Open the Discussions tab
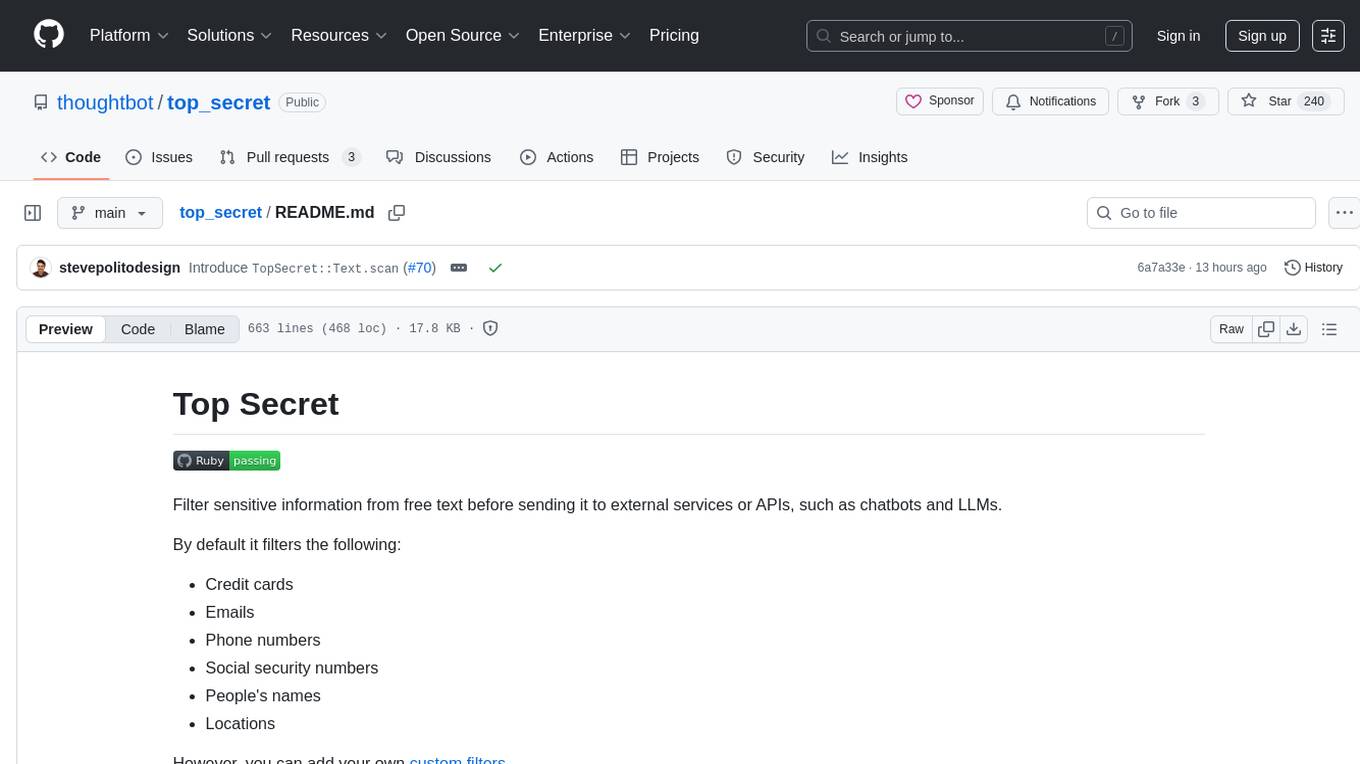The image size is (1360, 764). pyautogui.click(x=439, y=157)
